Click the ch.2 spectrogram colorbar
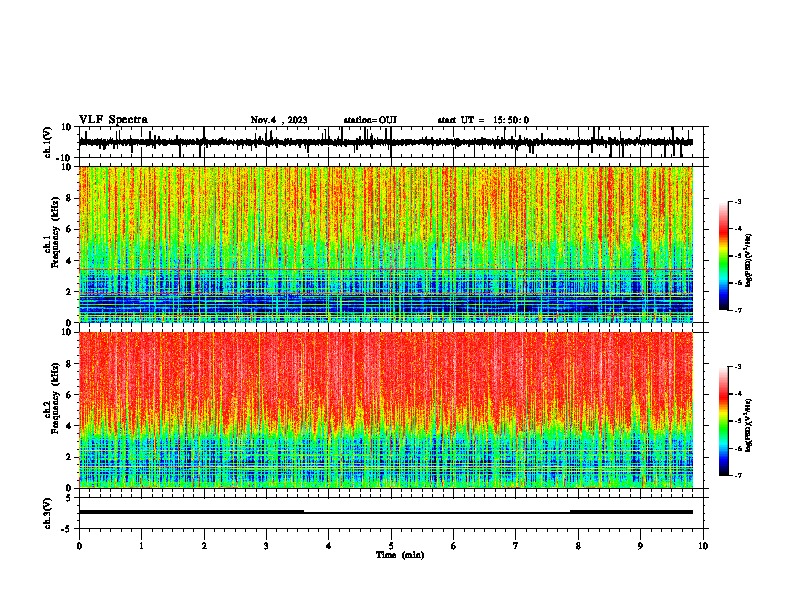The height and width of the screenshot is (612, 792). pos(724,421)
